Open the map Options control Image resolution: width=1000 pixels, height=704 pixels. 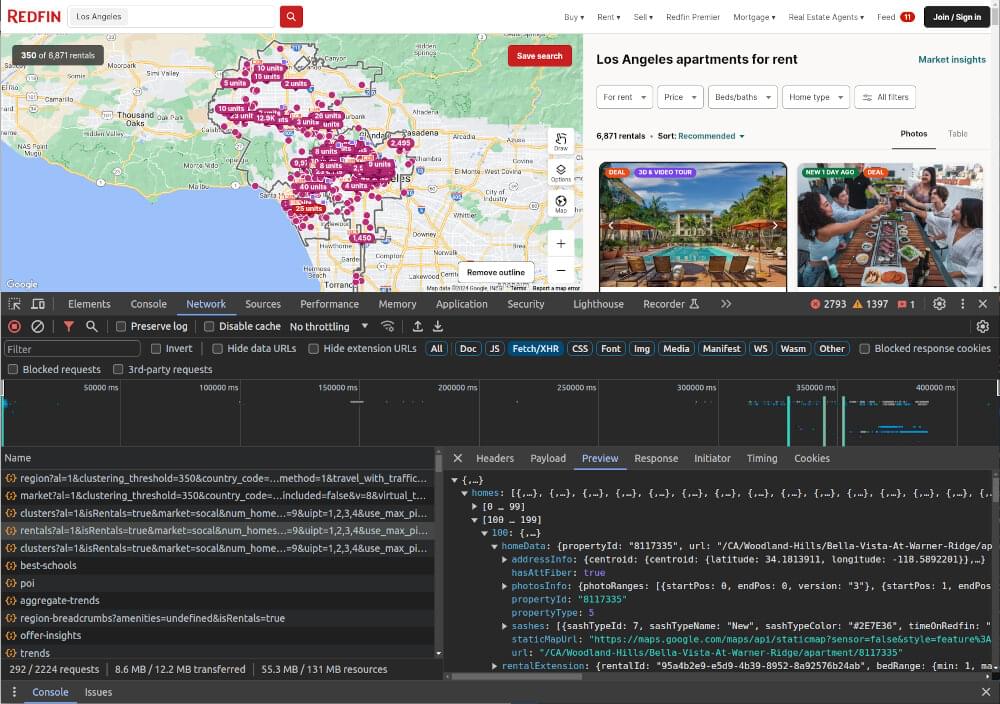point(561,170)
